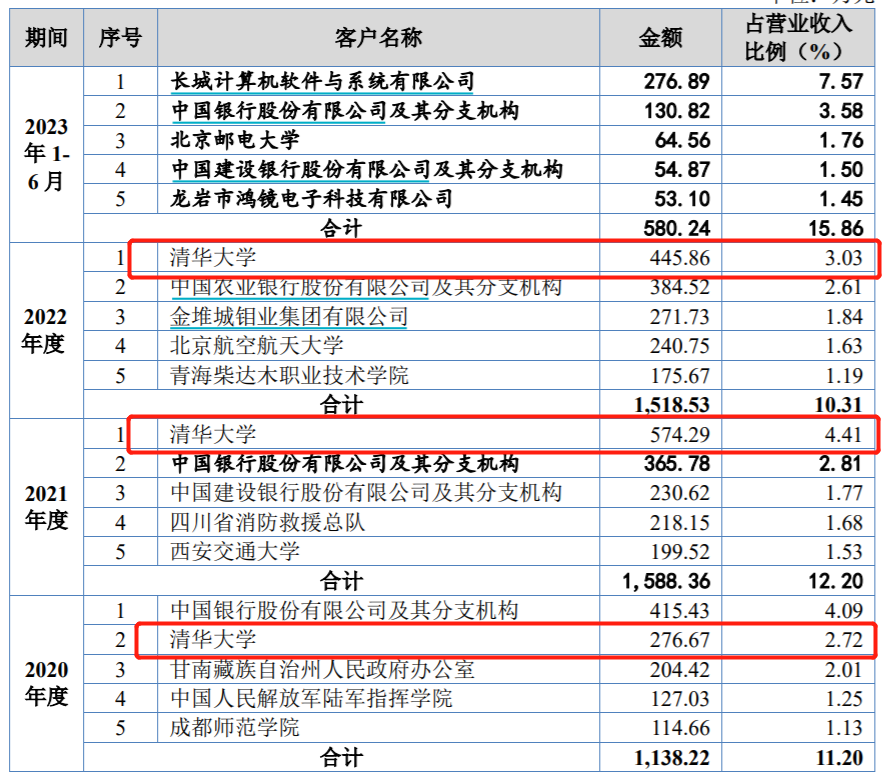886x779 pixels.
Task: Click the 期间 column header
Action: [46, 38]
